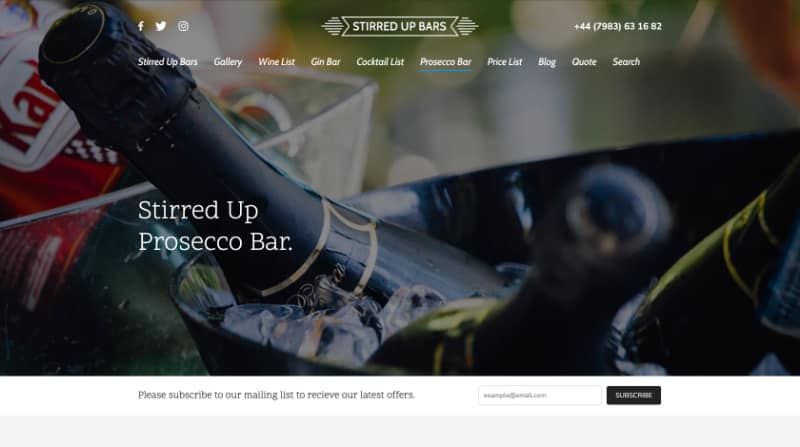This screenshot has width=800, height=447.
Task: Open the Instagram camera icon
Action: (x=183, y=26)
